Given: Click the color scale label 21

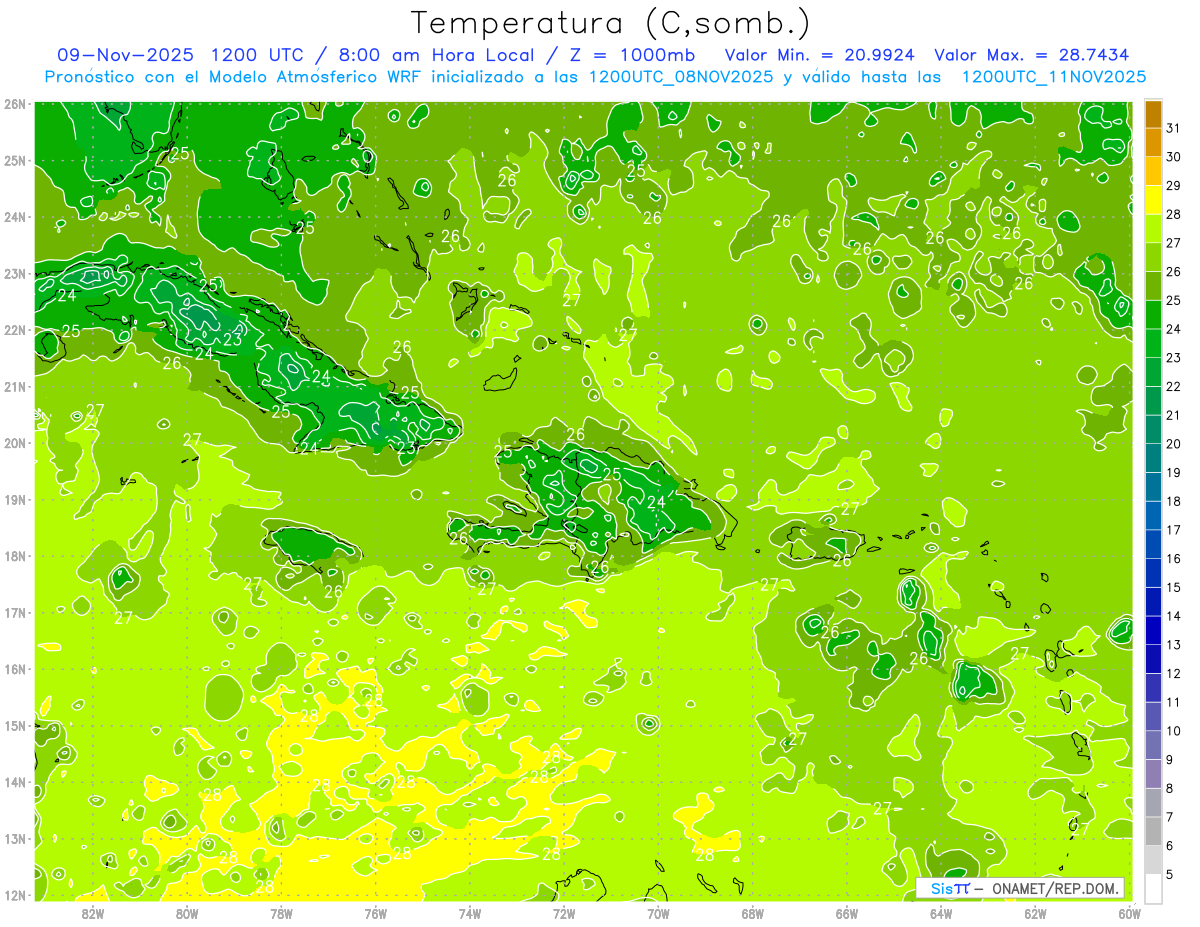Looking at the screenshot, I should 1173,415.
